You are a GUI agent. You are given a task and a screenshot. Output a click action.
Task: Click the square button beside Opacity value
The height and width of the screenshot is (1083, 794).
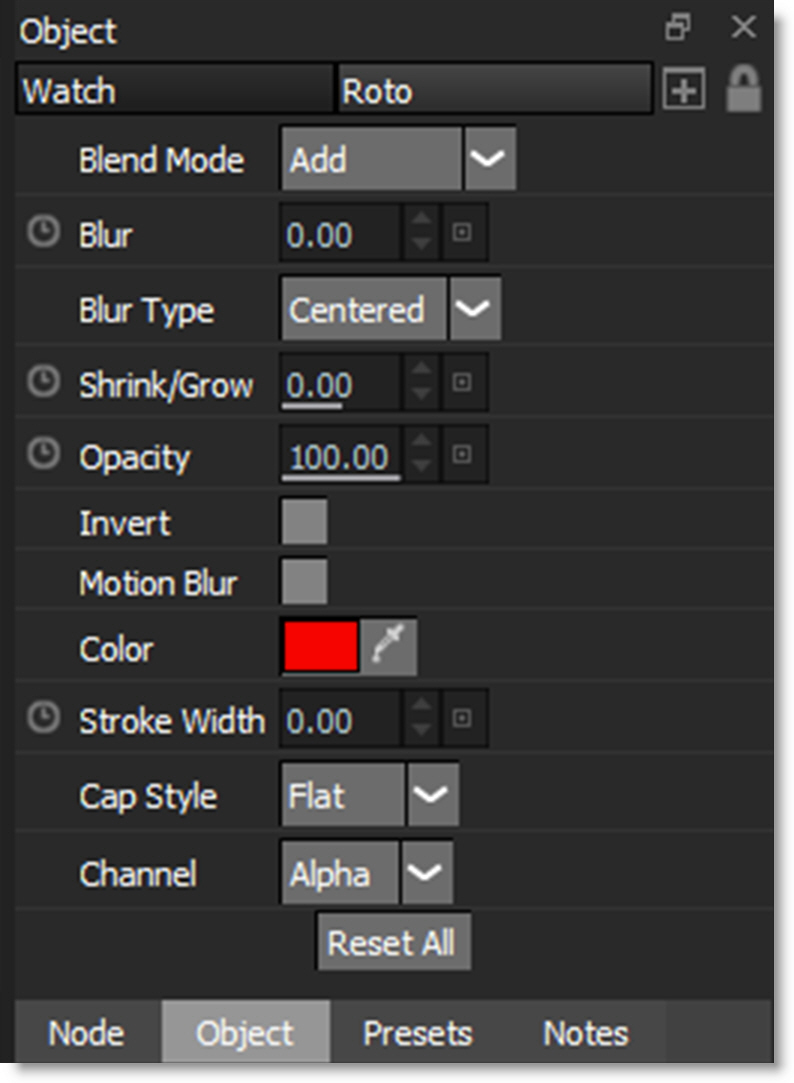[462, 456]
